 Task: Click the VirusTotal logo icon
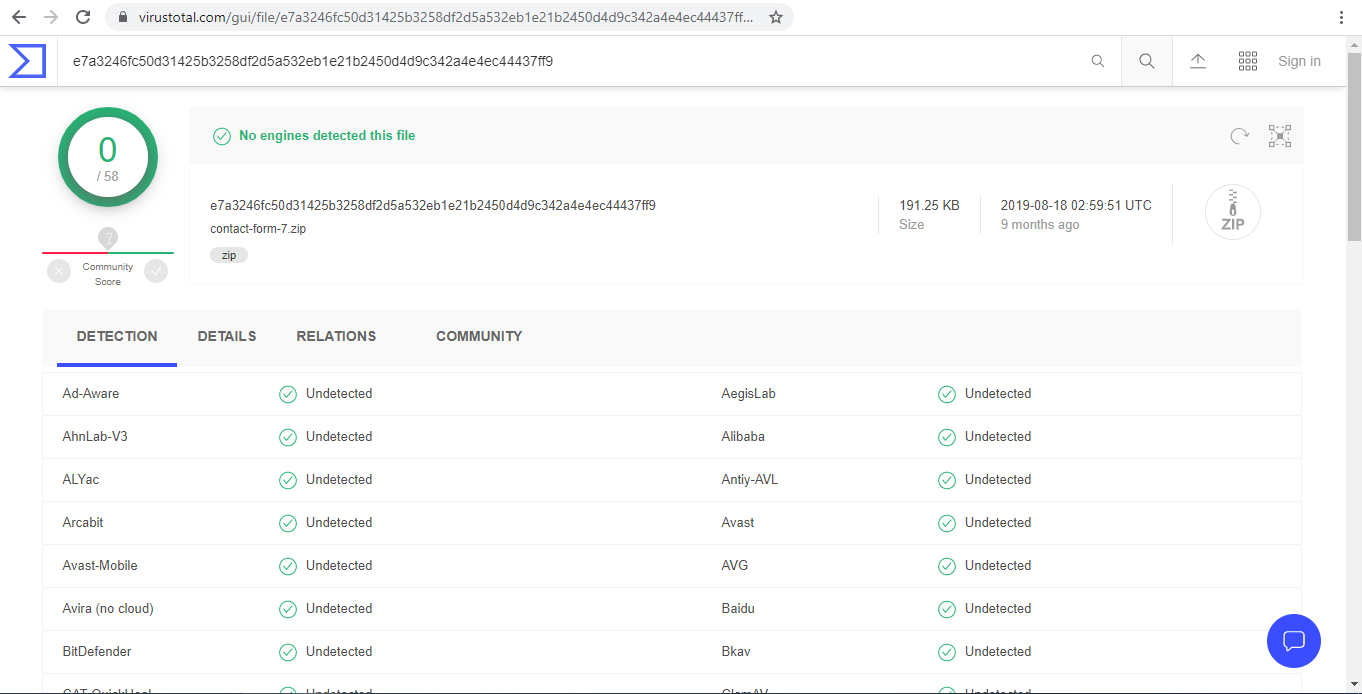28,61
